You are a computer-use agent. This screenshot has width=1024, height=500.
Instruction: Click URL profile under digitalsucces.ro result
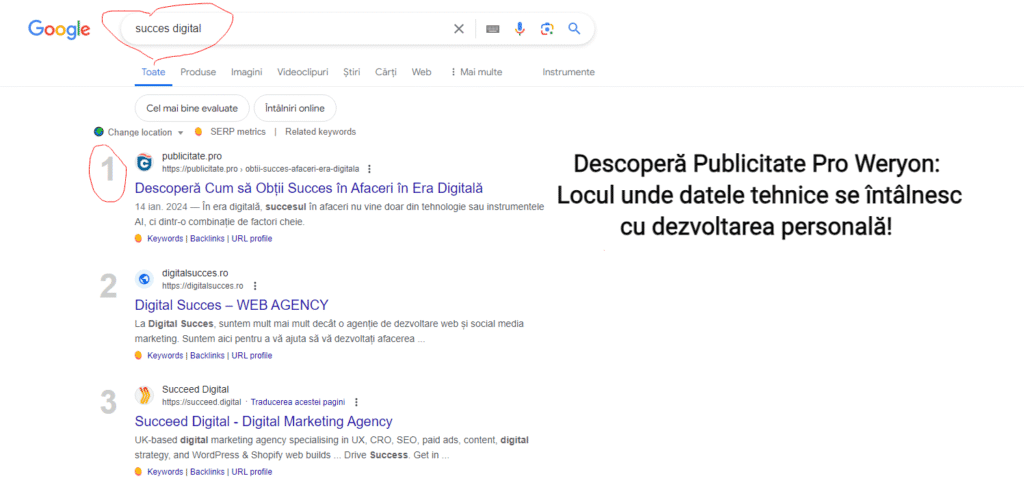(x=251, y=356)
